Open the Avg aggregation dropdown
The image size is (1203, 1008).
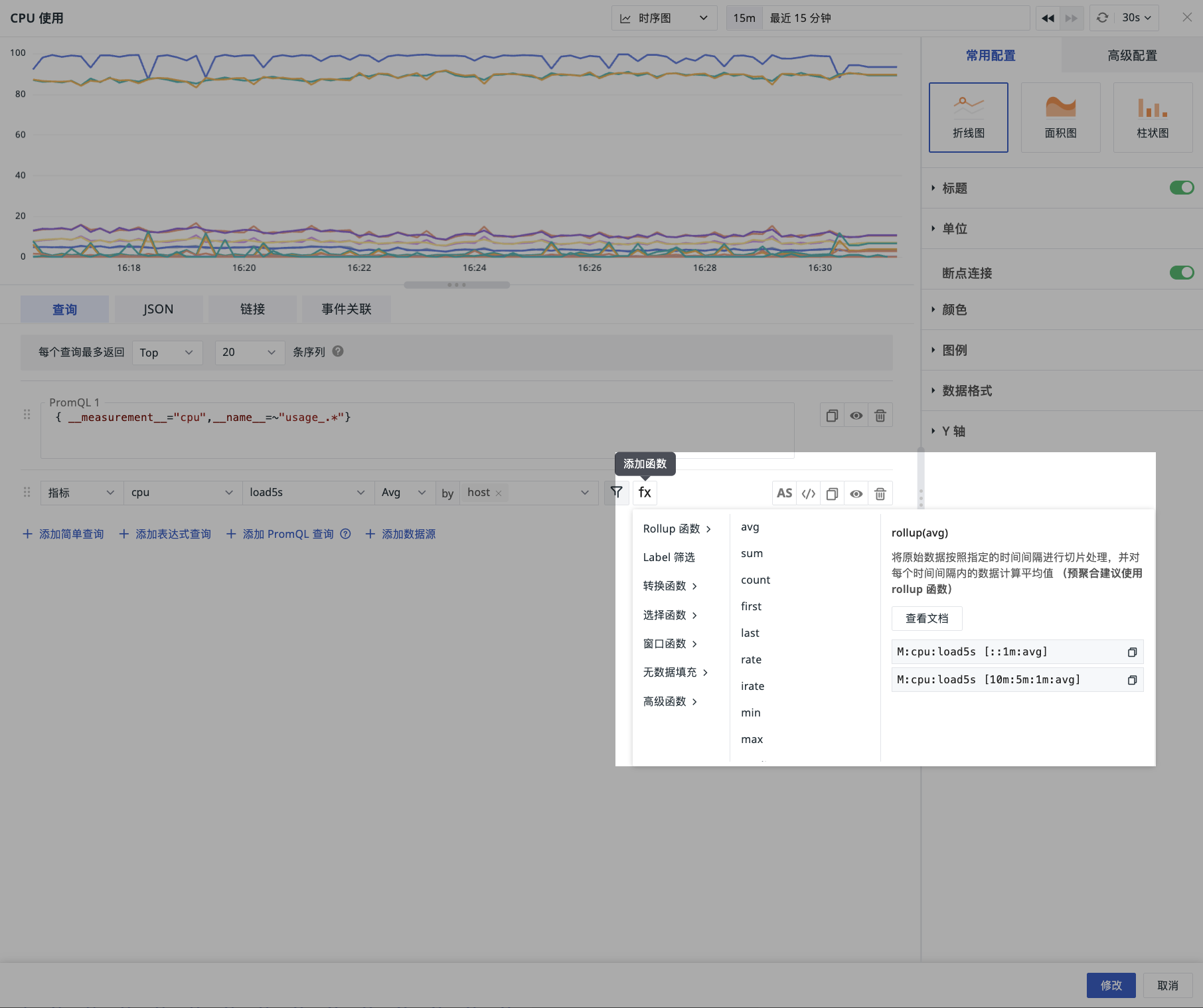(x=404, y=493)
